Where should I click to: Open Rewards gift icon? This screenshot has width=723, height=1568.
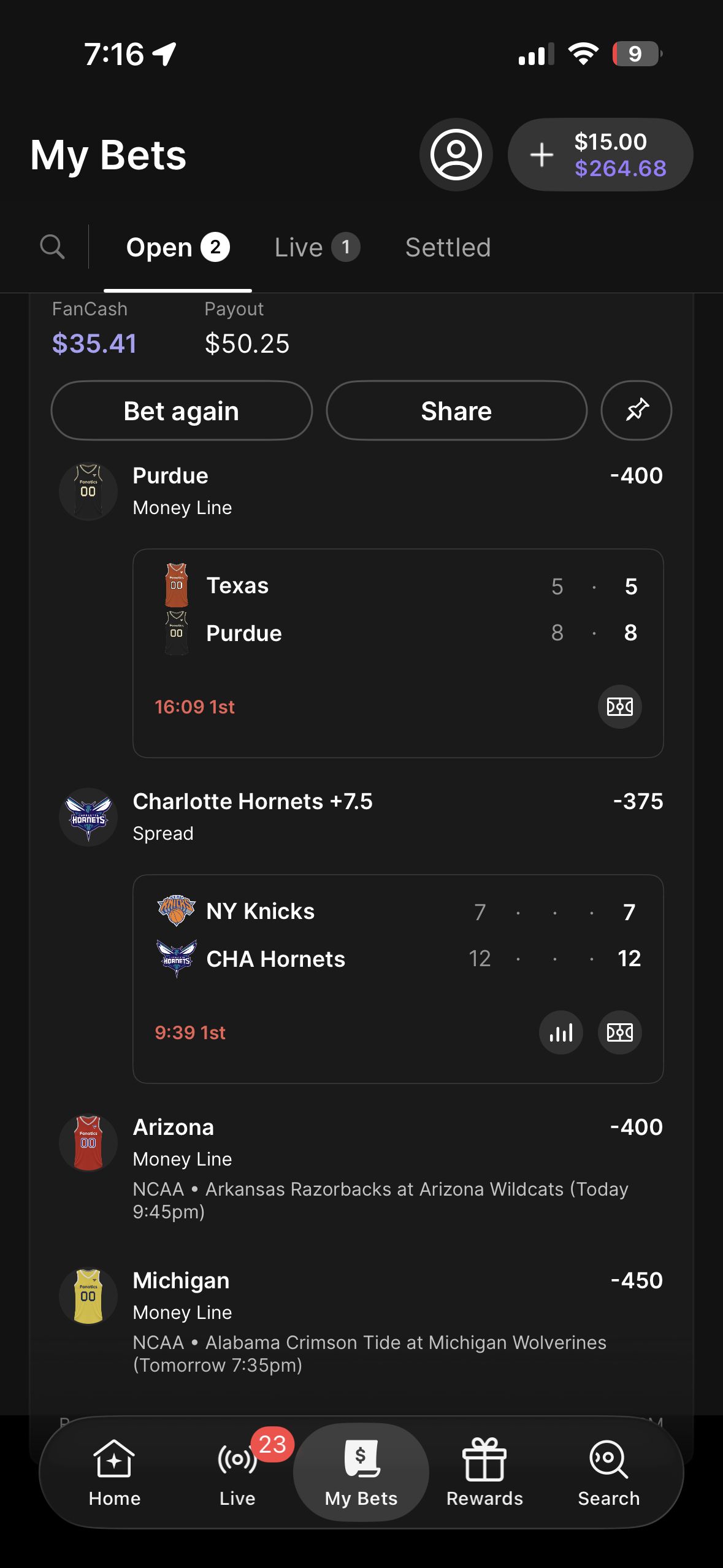[484, 1472]
